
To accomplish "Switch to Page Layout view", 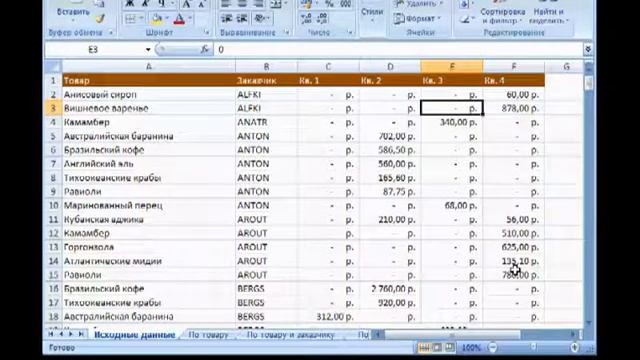I will (437, 348).
